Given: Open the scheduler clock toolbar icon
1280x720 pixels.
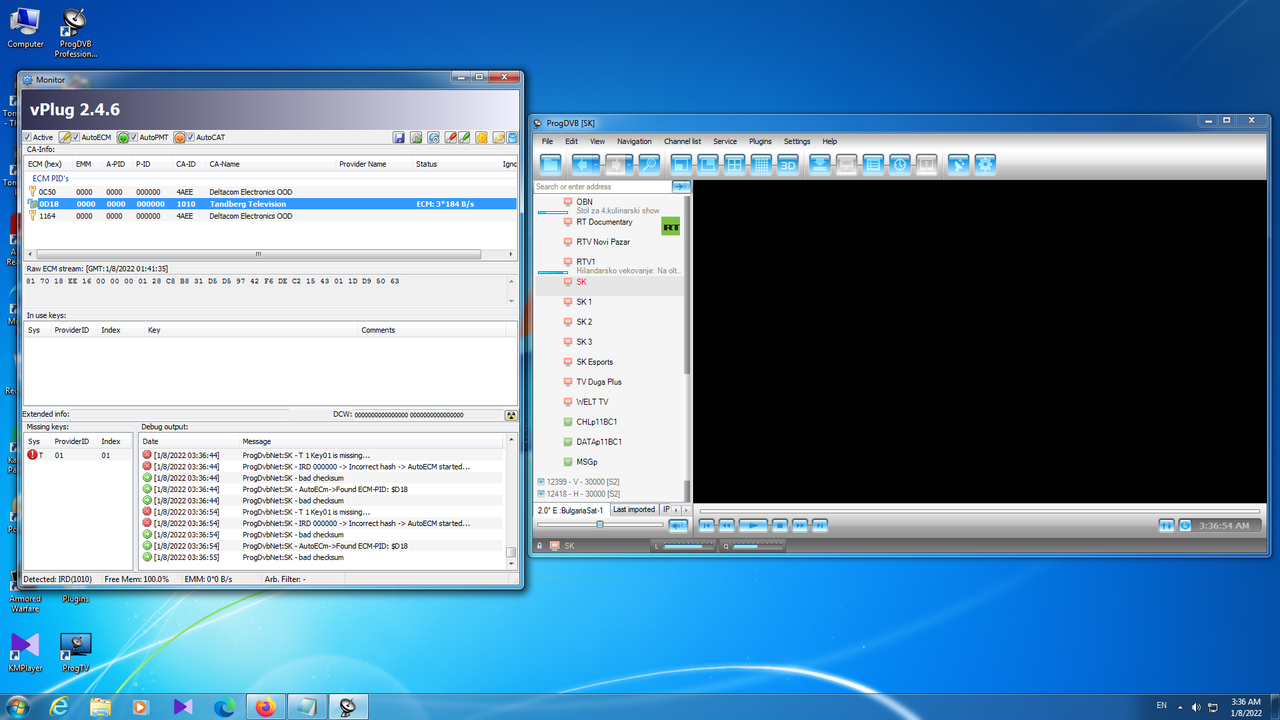Looking at the screenshot, I should 900,165.
